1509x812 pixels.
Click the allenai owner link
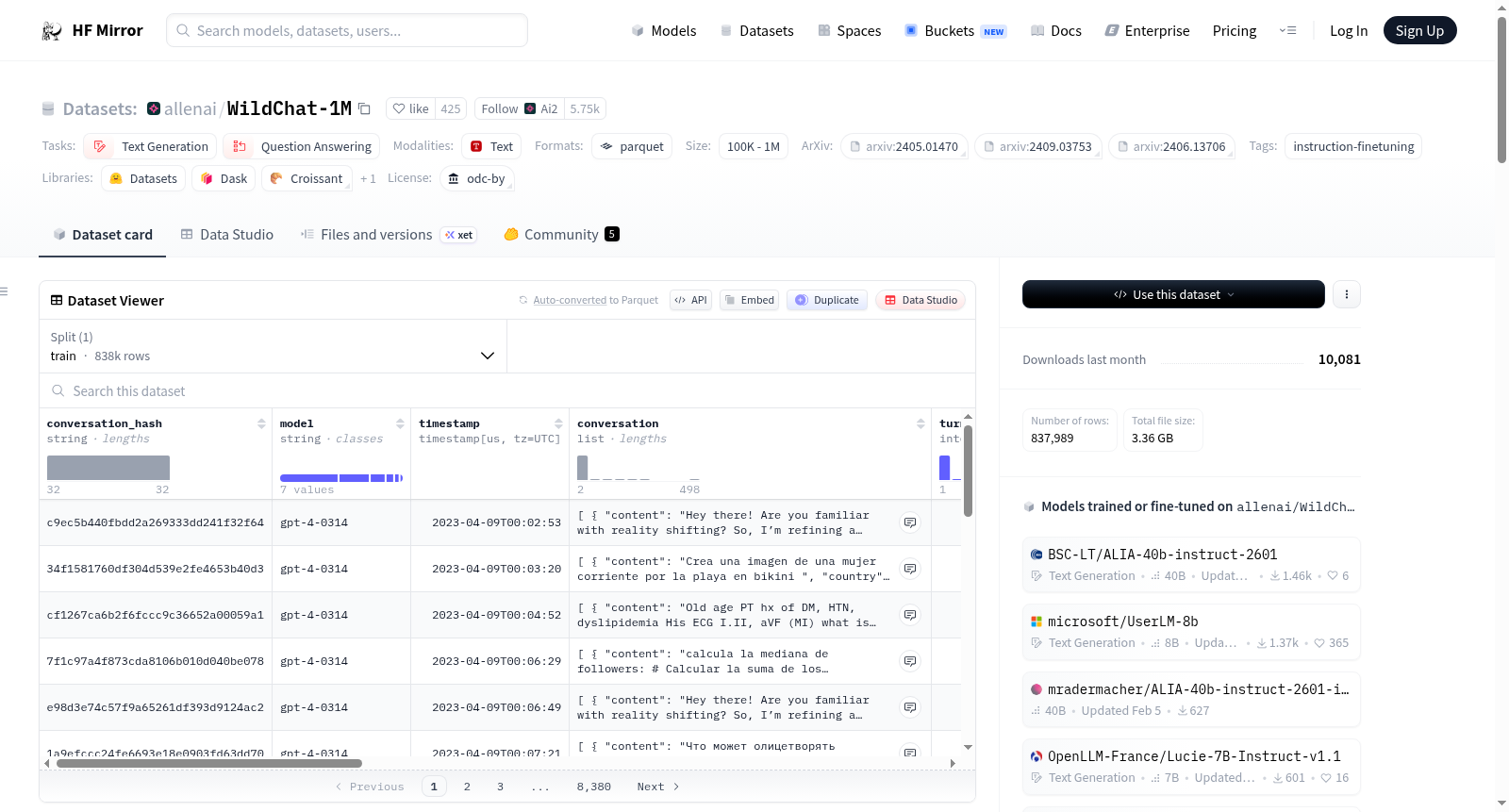(x=190, y=108)
